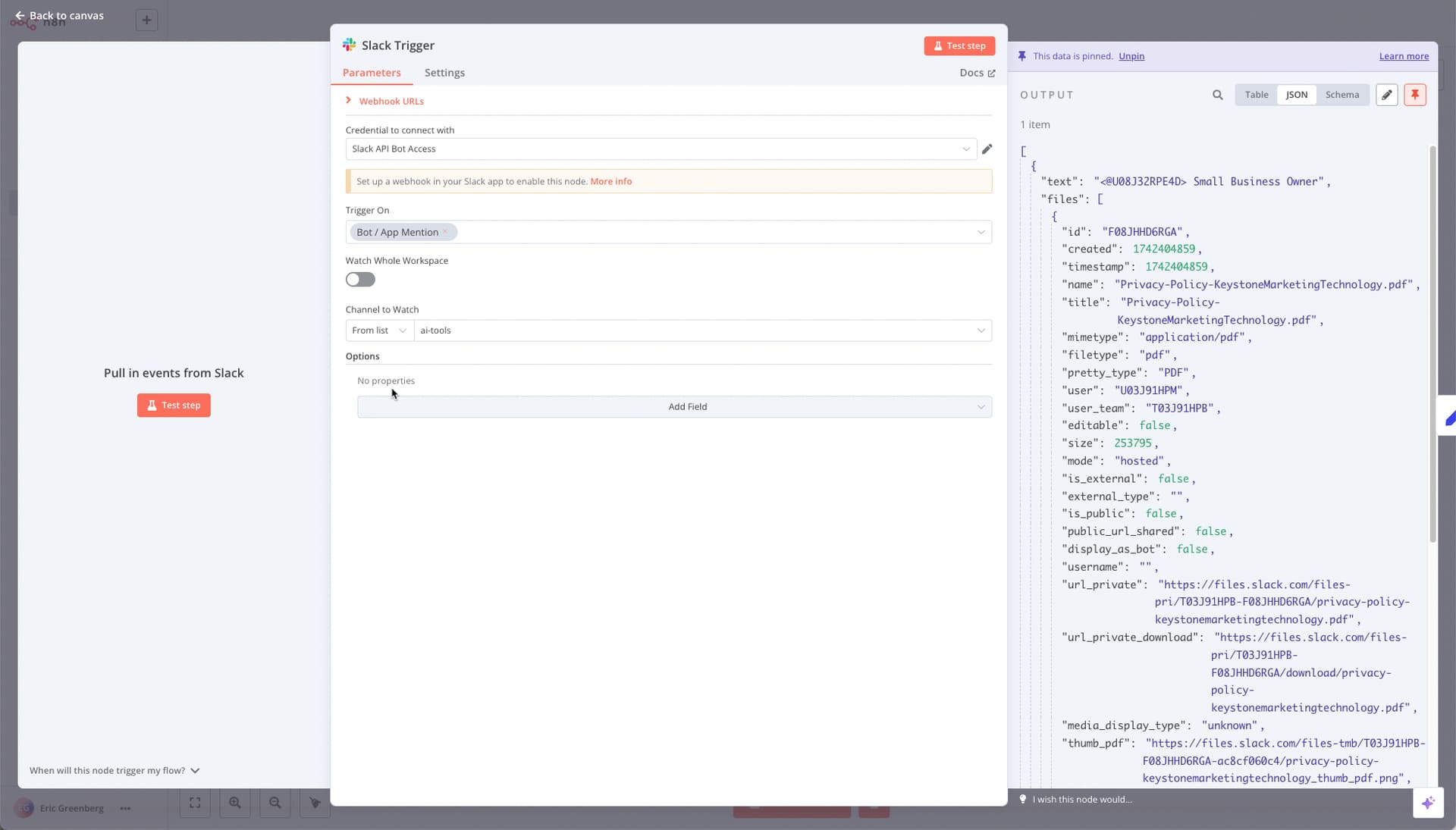The width and height of the screenshot is (1456, 830).
Task: Click Test step in node header
Action: 959,45
